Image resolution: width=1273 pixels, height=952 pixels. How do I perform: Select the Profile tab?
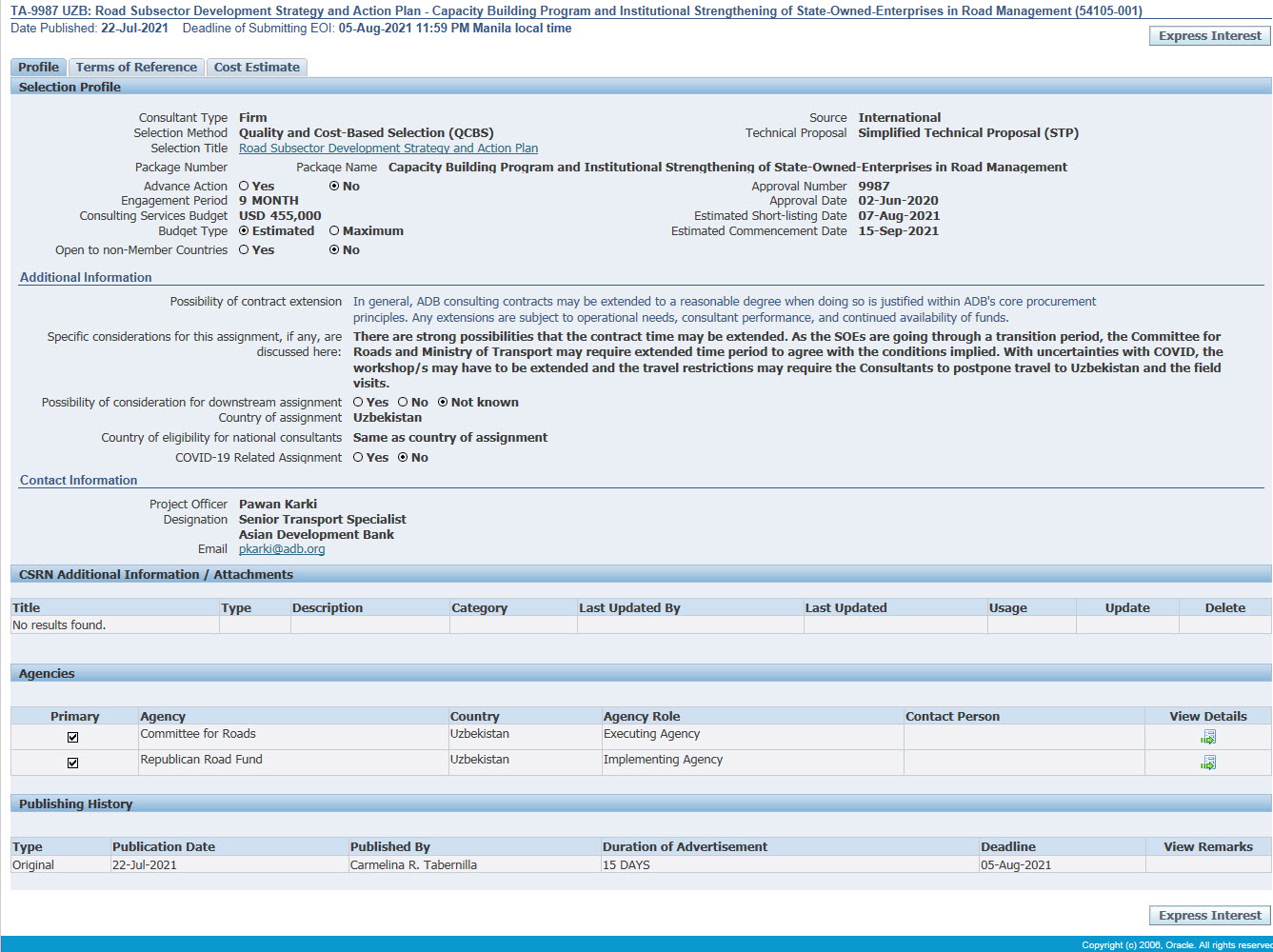click(38, 68)
